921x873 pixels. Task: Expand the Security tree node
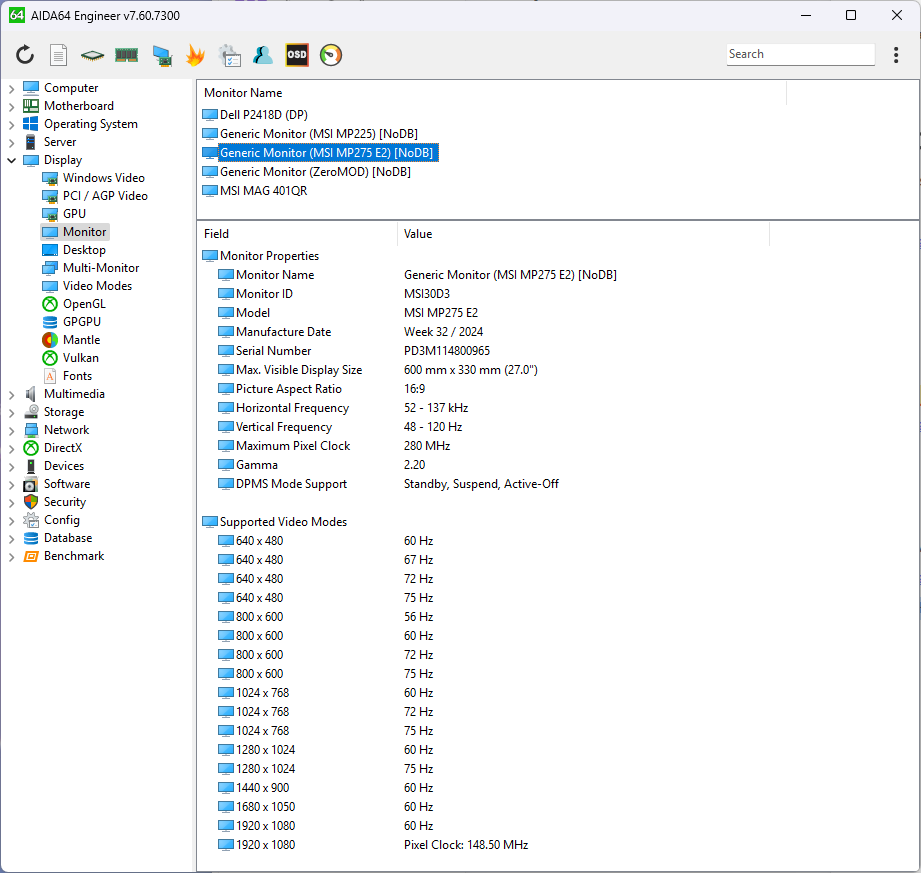(11, 503)
